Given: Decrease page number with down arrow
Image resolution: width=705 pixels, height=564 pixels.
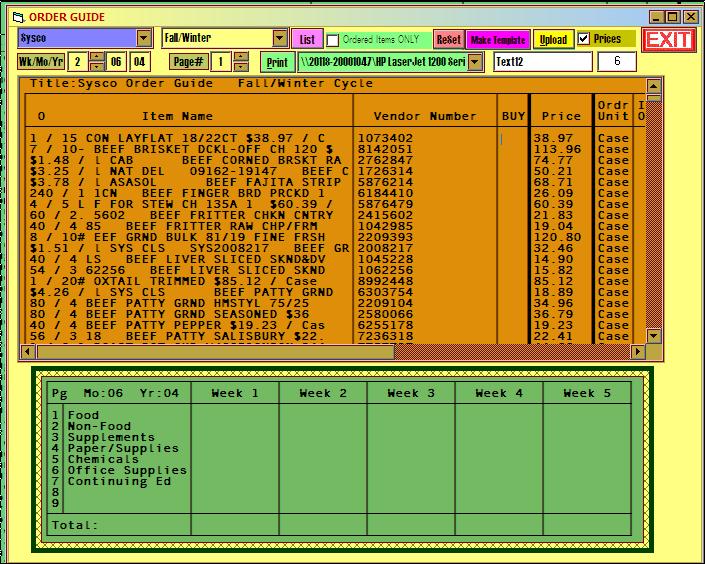Looking at the screenshot, I should click(241, 67).
